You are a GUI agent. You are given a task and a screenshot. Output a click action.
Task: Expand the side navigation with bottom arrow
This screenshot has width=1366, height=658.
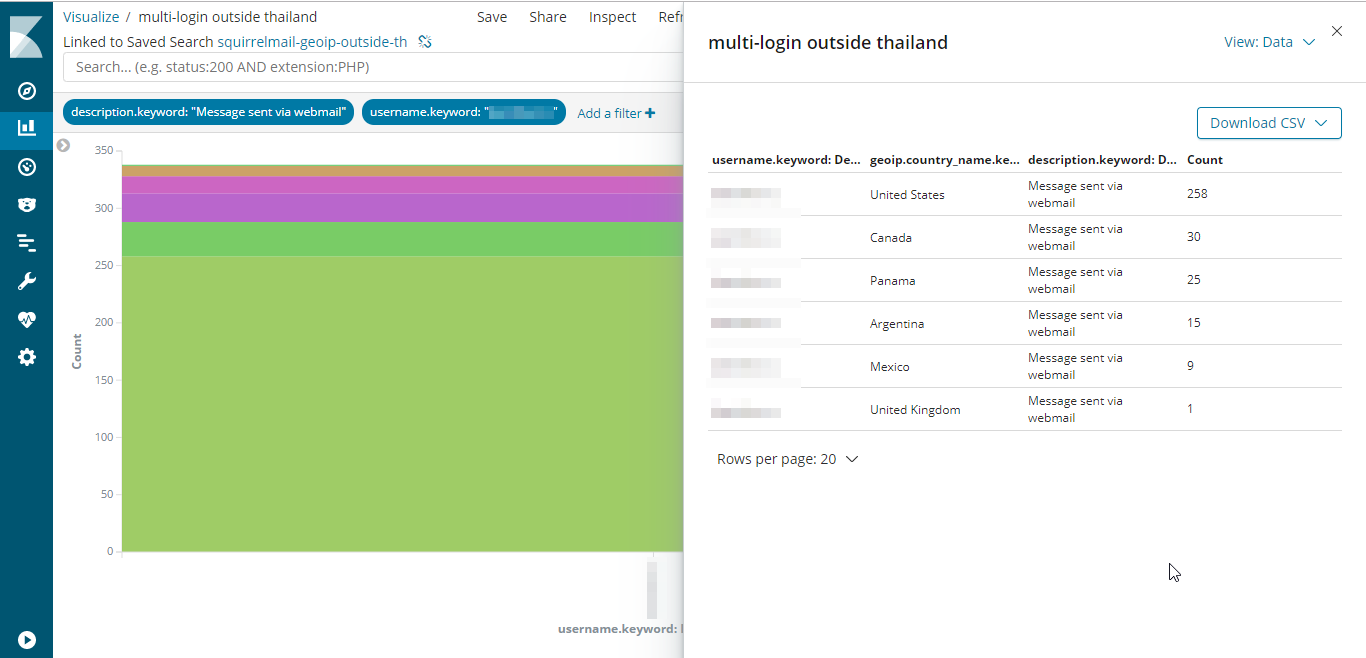coord(27,639)
